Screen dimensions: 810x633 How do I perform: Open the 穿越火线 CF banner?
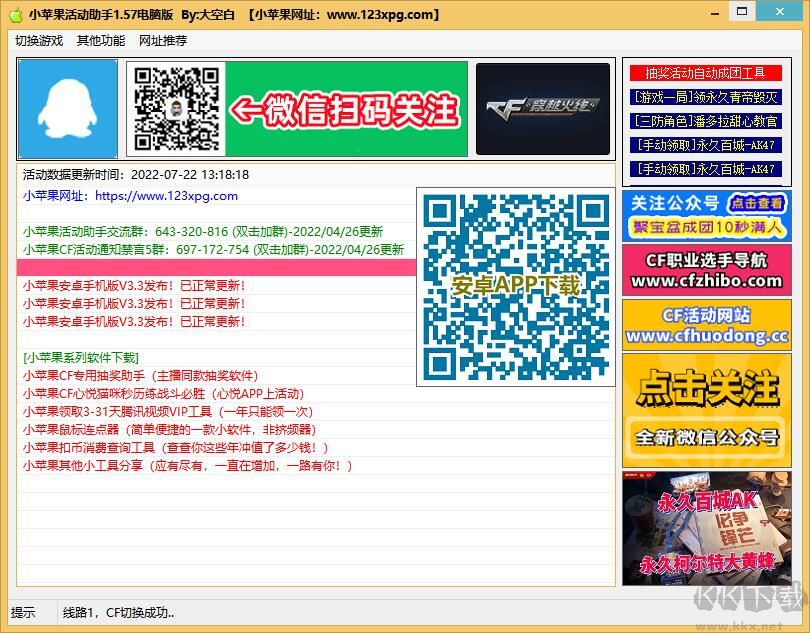[x=543, y=108]
